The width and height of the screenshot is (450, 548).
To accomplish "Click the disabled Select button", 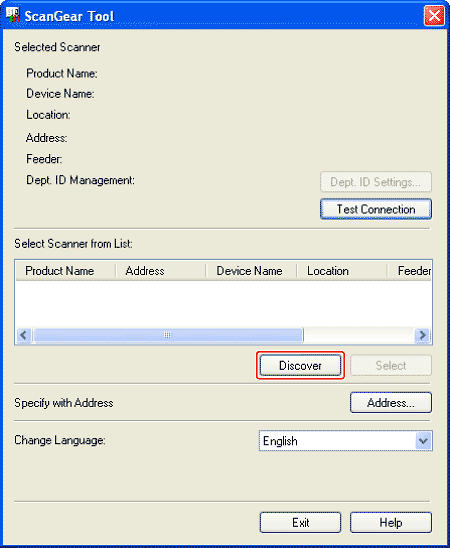I will 391,366.
